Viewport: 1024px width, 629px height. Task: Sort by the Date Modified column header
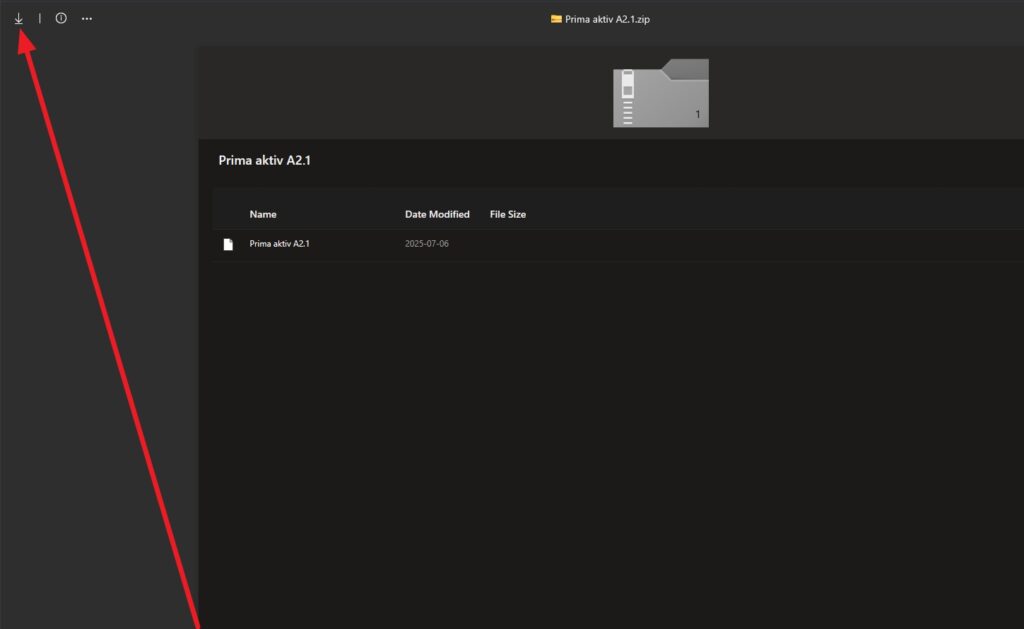(437, 214)
